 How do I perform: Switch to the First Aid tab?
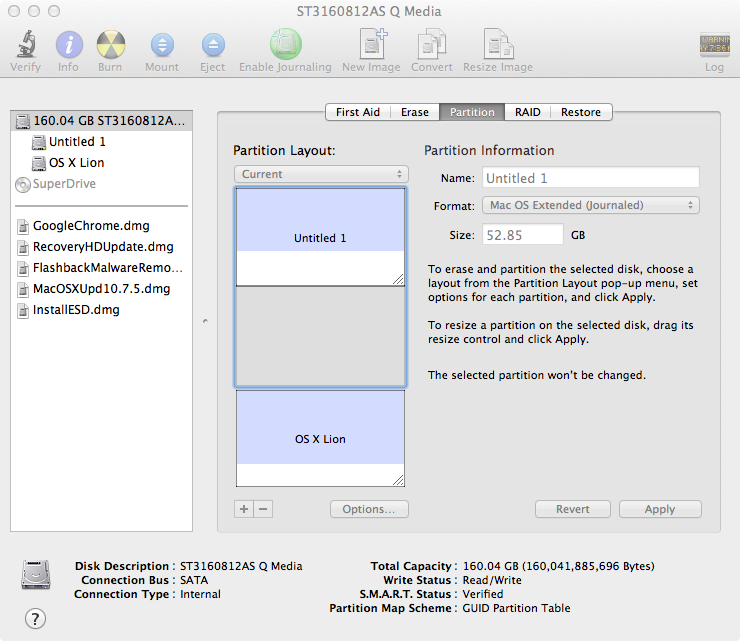(x=358, y=112)
